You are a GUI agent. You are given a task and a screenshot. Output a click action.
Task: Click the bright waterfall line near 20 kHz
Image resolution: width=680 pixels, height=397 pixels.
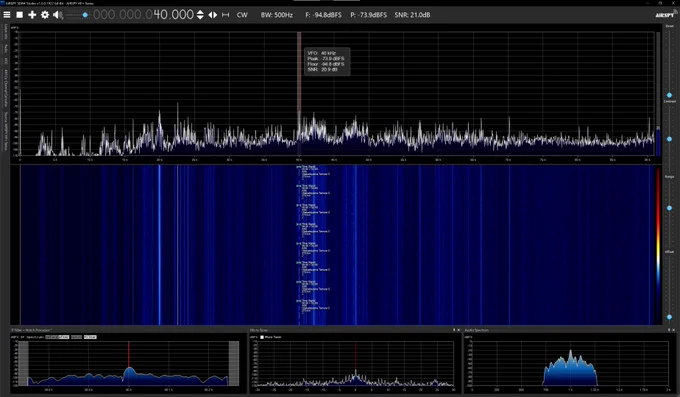(x=159, y=245)
